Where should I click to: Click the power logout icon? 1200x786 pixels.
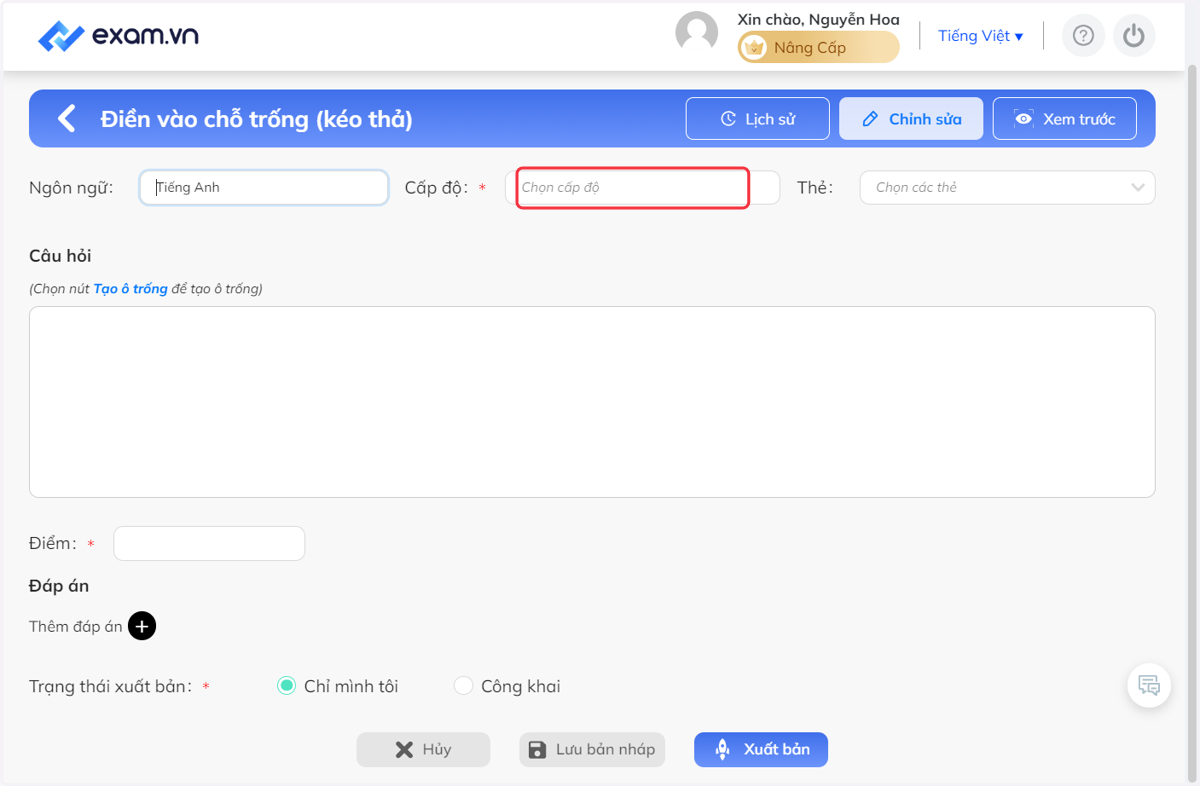click(x=1133, y=36)
